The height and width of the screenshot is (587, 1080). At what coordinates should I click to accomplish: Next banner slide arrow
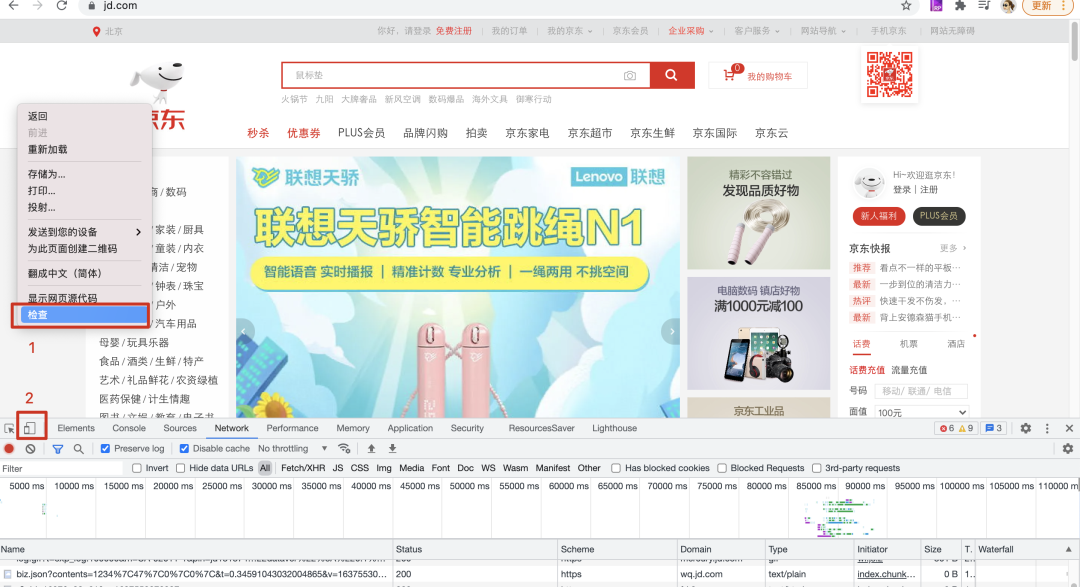point(672,331)
